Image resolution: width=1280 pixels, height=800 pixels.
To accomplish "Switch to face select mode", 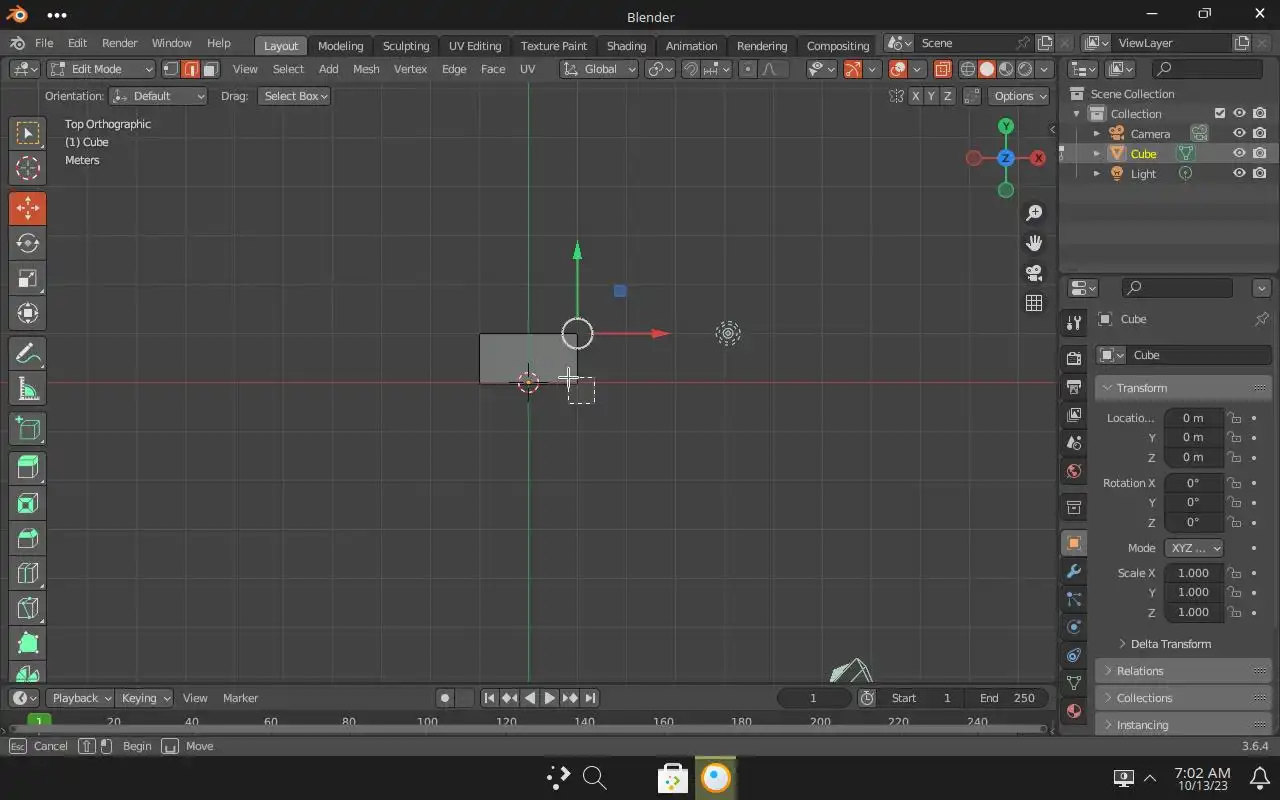I will pos(209,69).
